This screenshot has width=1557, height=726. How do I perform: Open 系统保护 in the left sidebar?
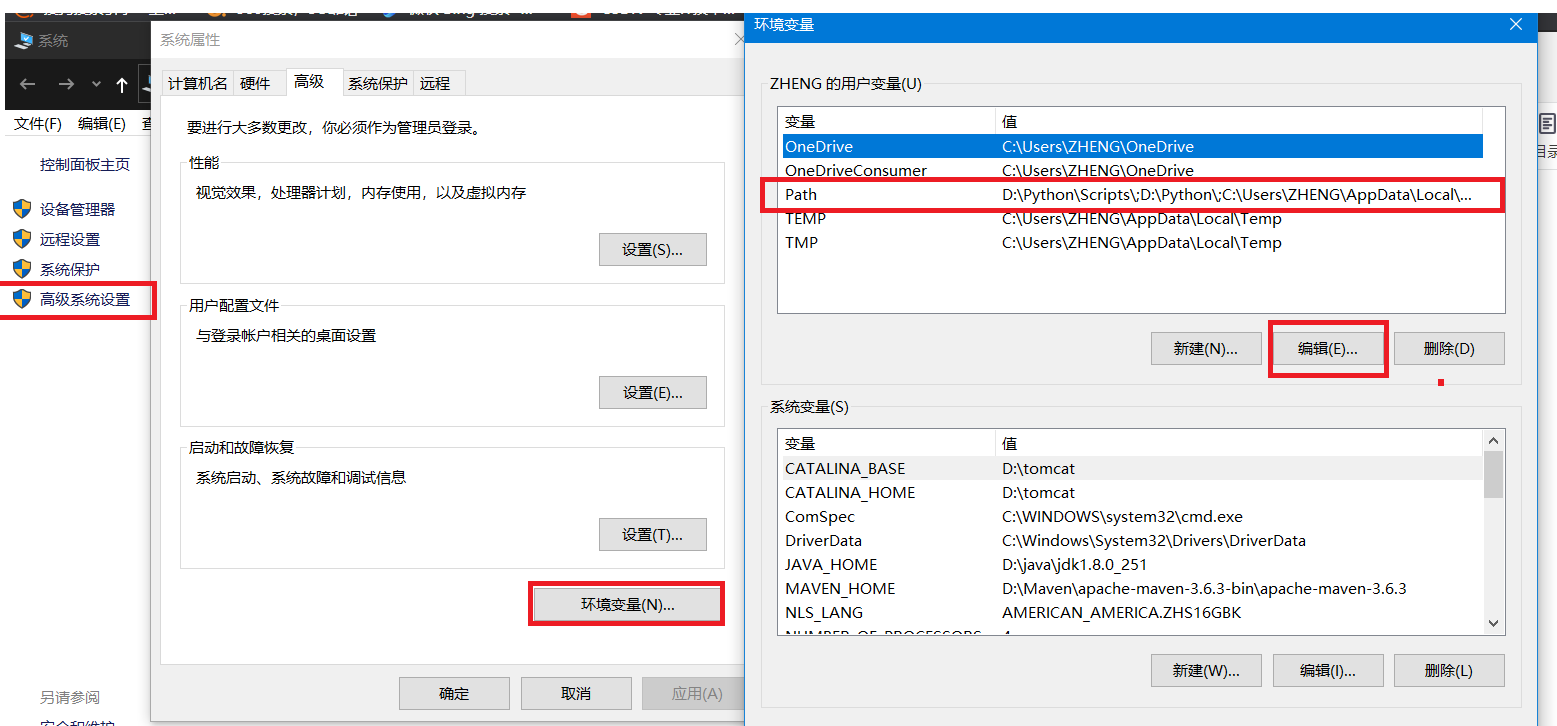[69, 269]
